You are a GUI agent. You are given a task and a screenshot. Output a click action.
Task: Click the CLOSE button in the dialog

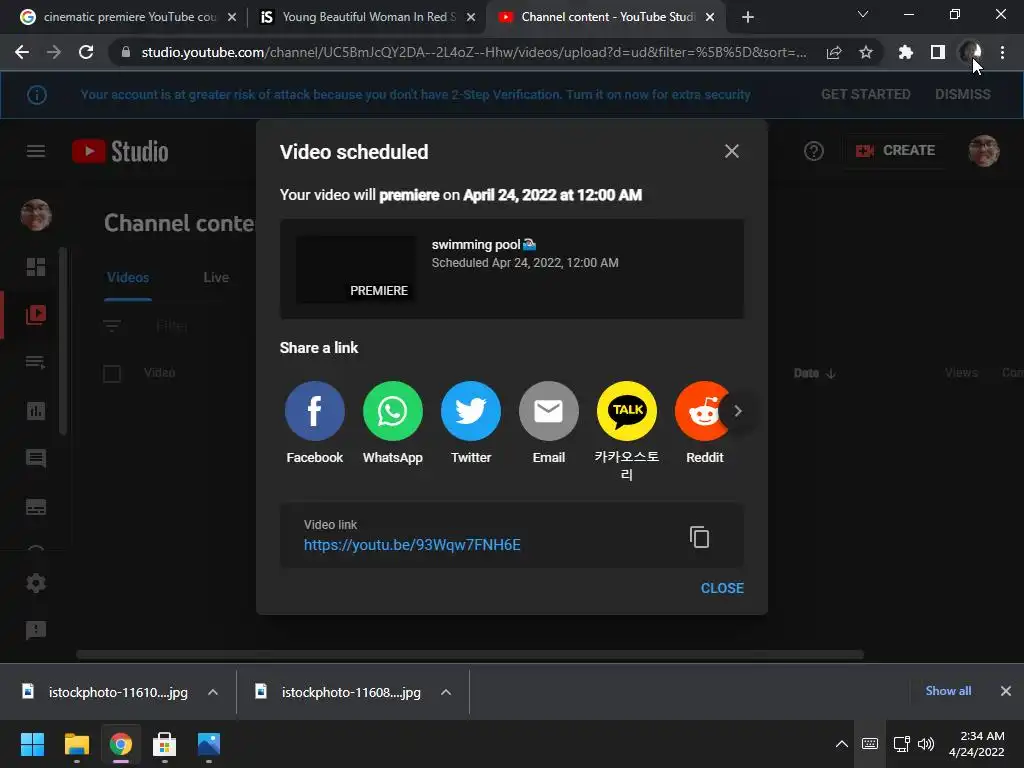(722, 588)
